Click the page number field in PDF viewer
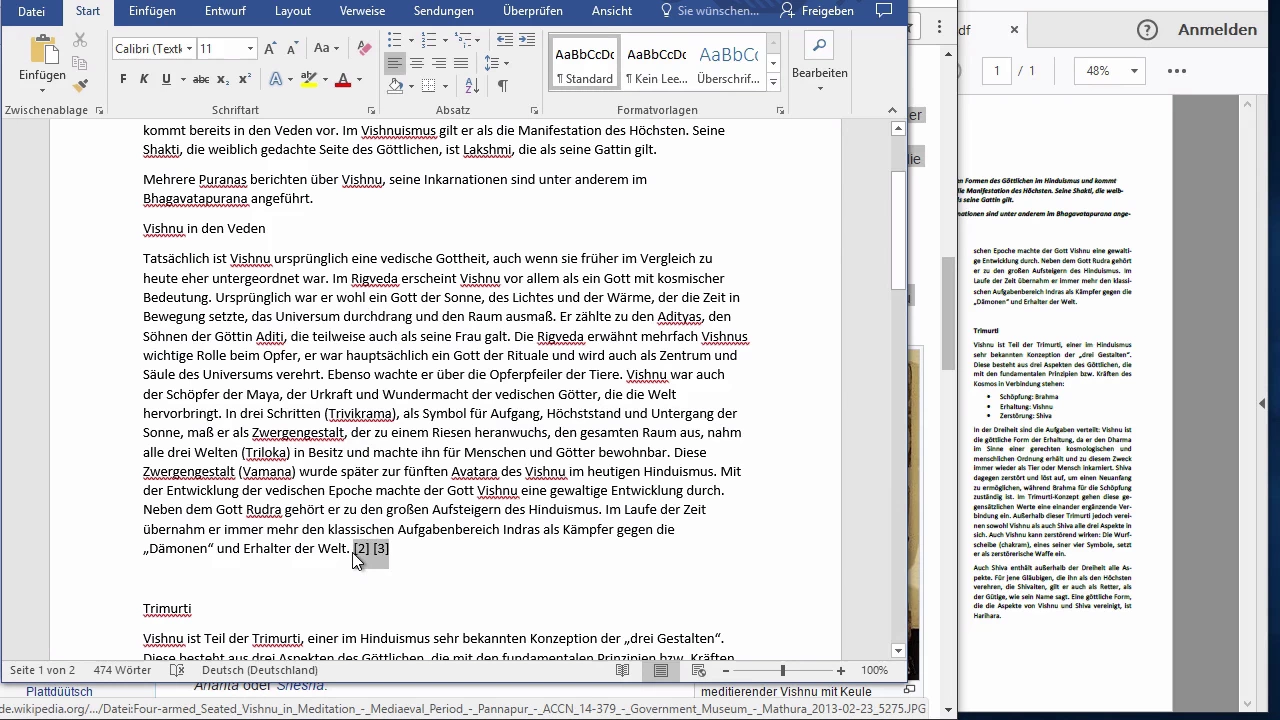 (997, 71)
